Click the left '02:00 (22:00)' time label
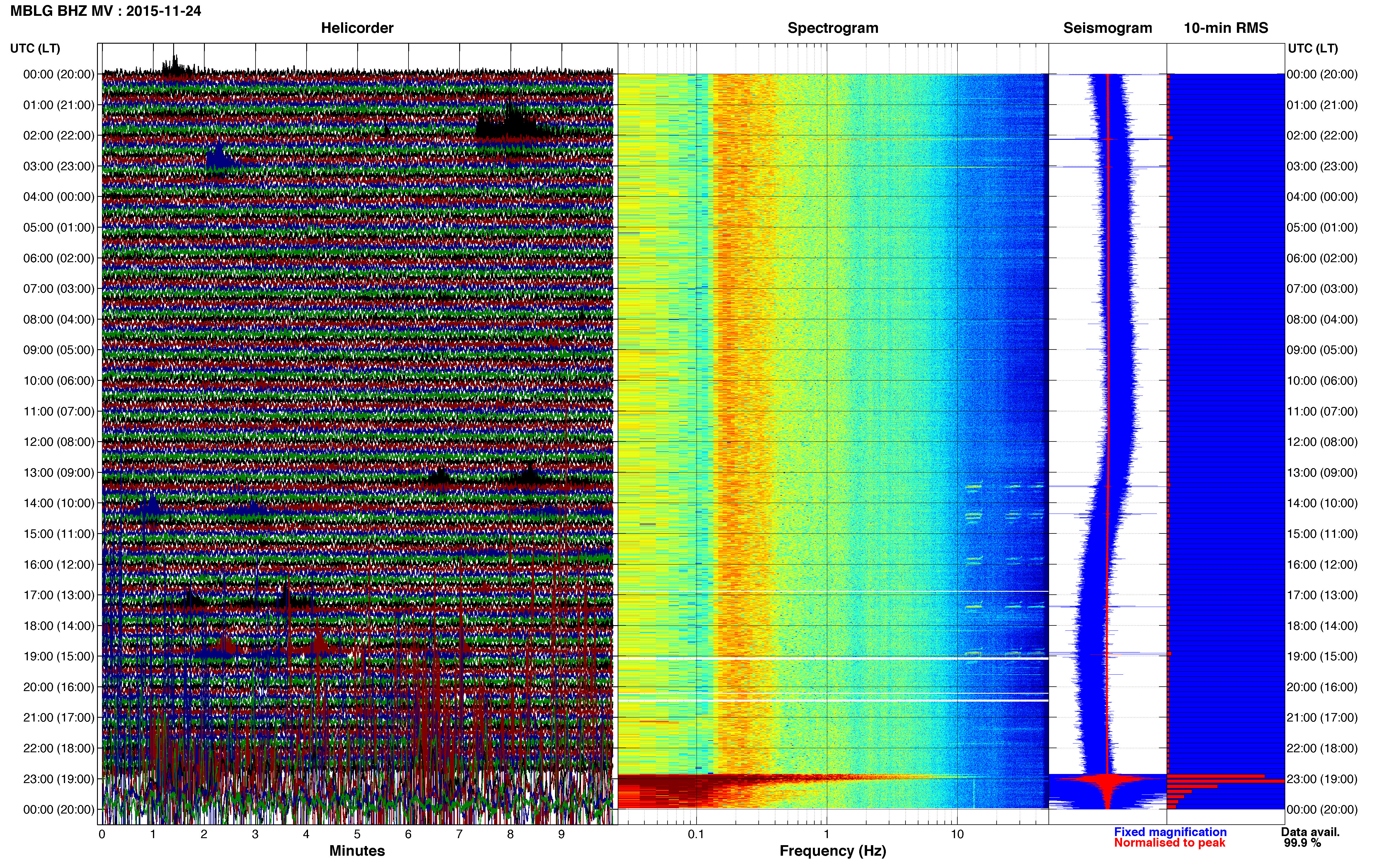Screen dimensions: 1389x868 point(59,135)
